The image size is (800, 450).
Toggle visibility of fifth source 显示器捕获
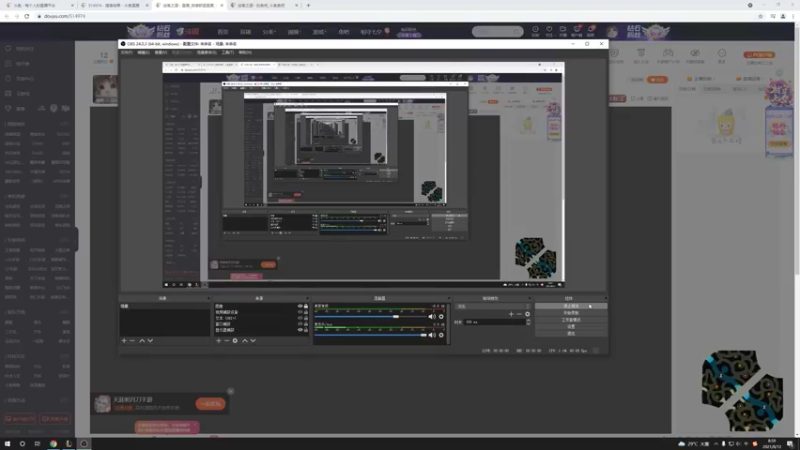[300, 330]
